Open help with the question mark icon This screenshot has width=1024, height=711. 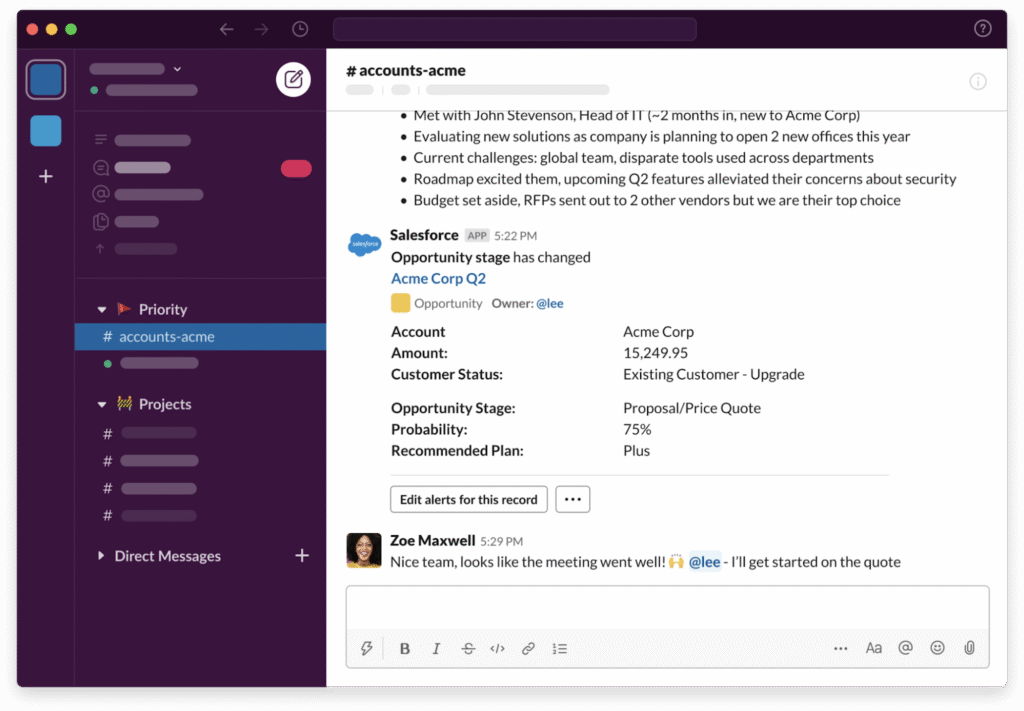point(982,29)
